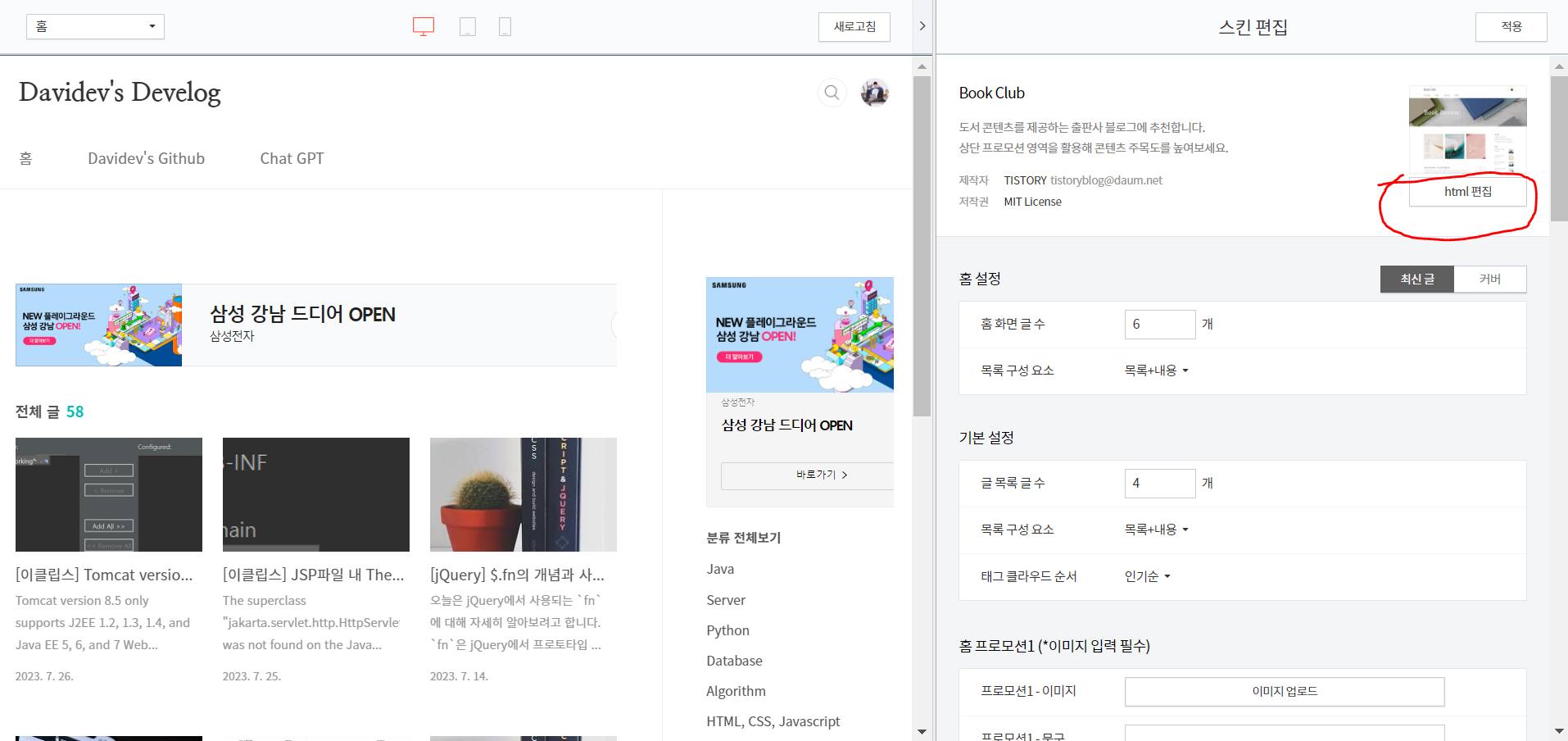1568x741 pixels.
Task: Click the 바로가기 button in sidebar ad
Action: pos(808,475)
